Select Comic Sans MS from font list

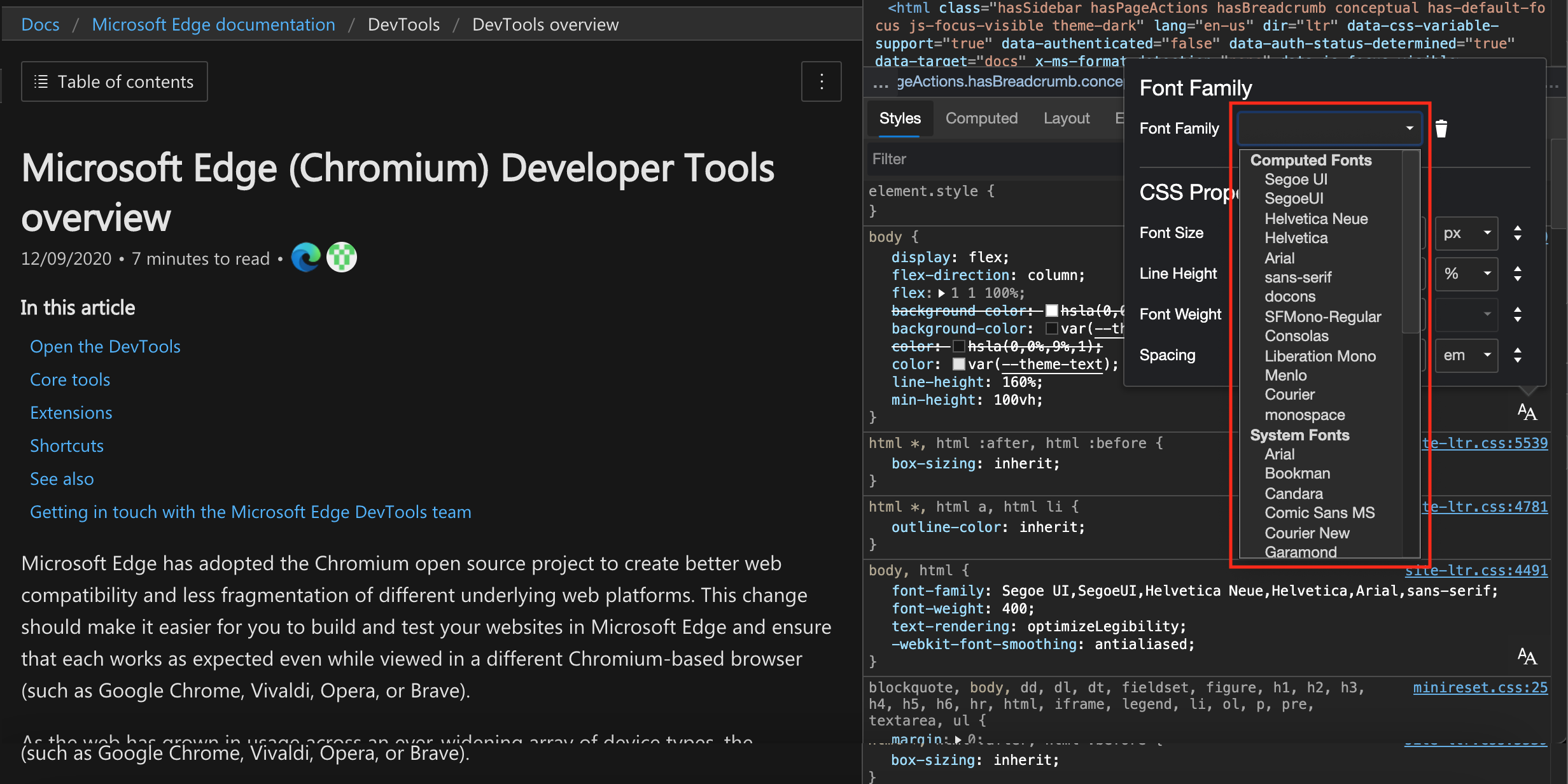1319,512
